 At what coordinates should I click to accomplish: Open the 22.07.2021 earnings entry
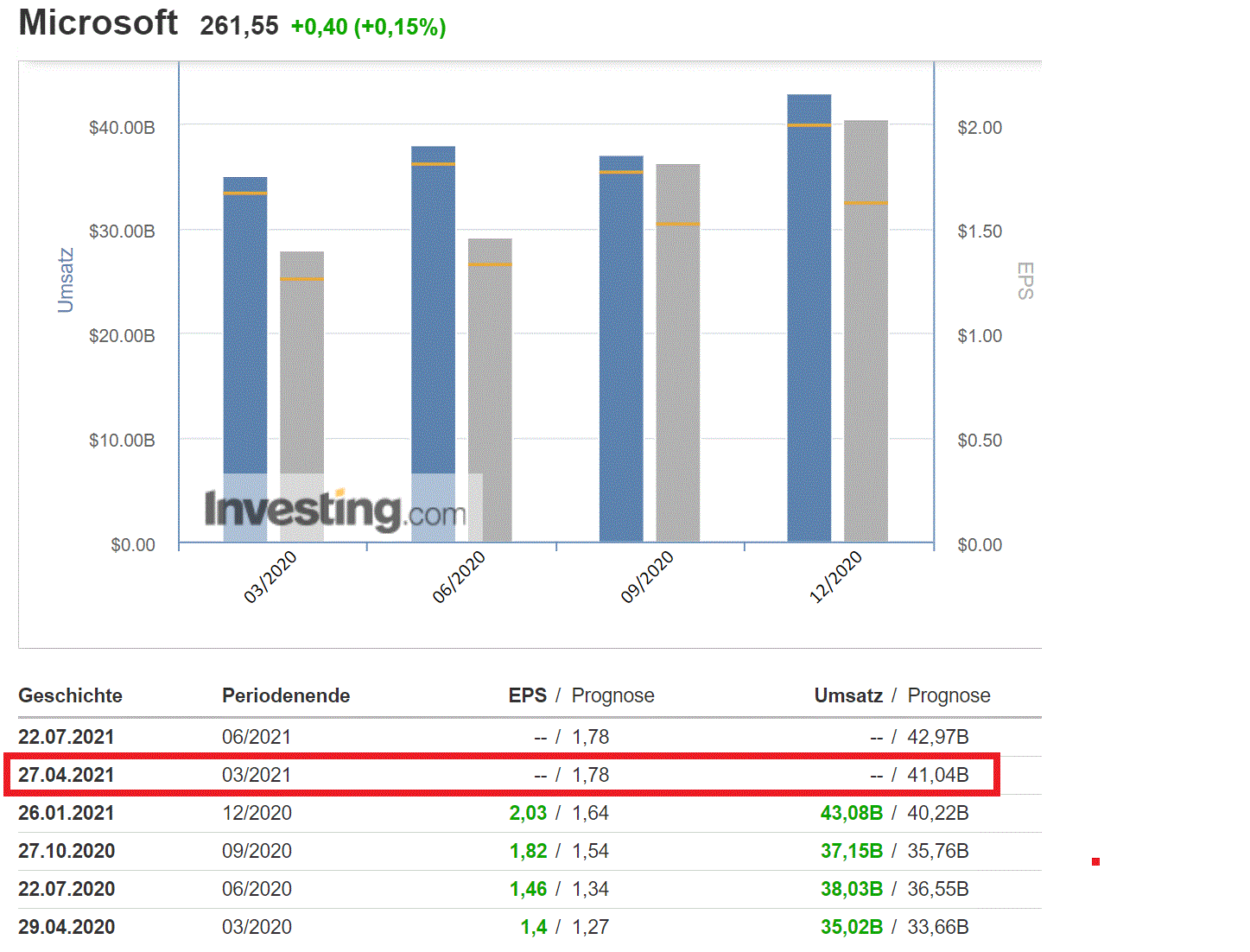pos(67,737)
